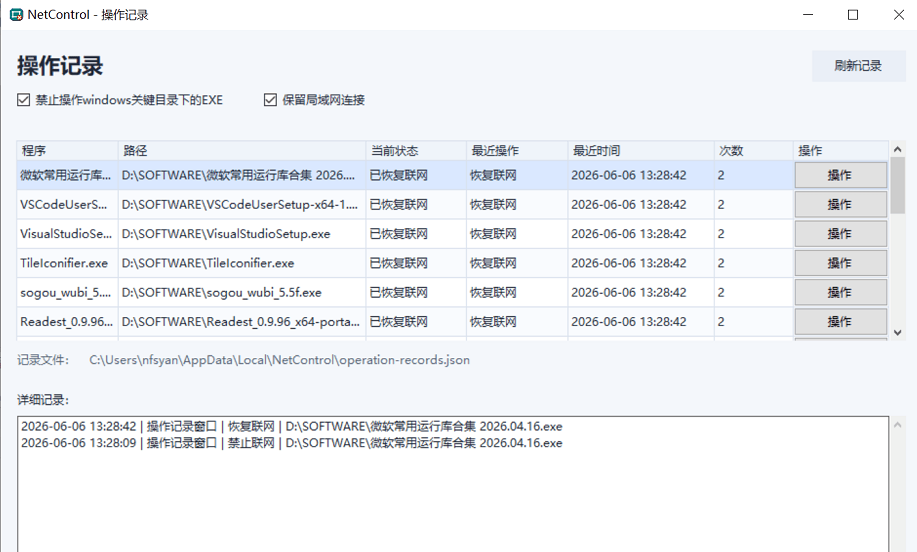The width and height of the screenshot is (917, 552).
Task: Select the 微软常用运行库... program cell
Action: coord(67,175)
